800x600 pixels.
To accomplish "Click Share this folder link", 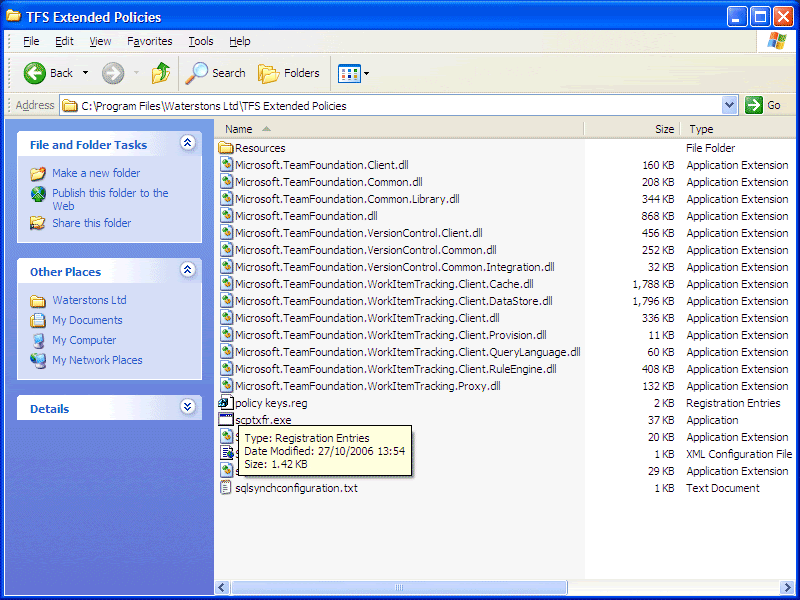I will pyautogui.click(x=91, y=223).
